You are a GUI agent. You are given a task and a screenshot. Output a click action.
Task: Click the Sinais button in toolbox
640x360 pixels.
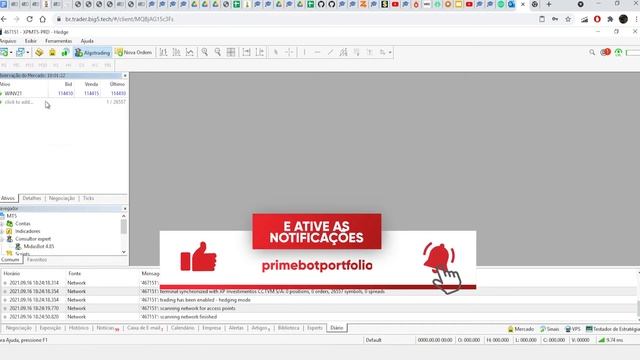tap(549, 329)
